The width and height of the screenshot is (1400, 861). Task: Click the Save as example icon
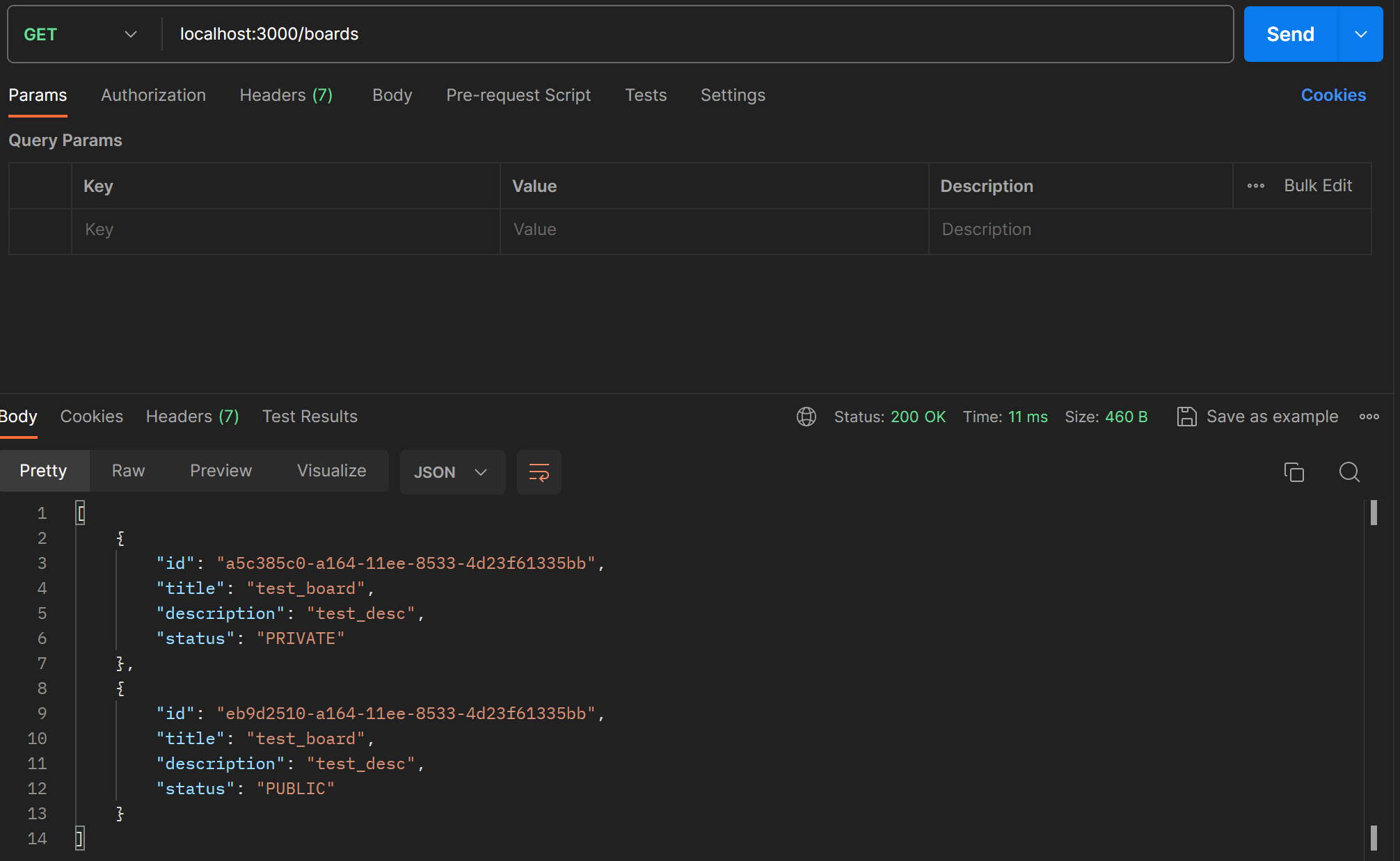[1186, 417]
